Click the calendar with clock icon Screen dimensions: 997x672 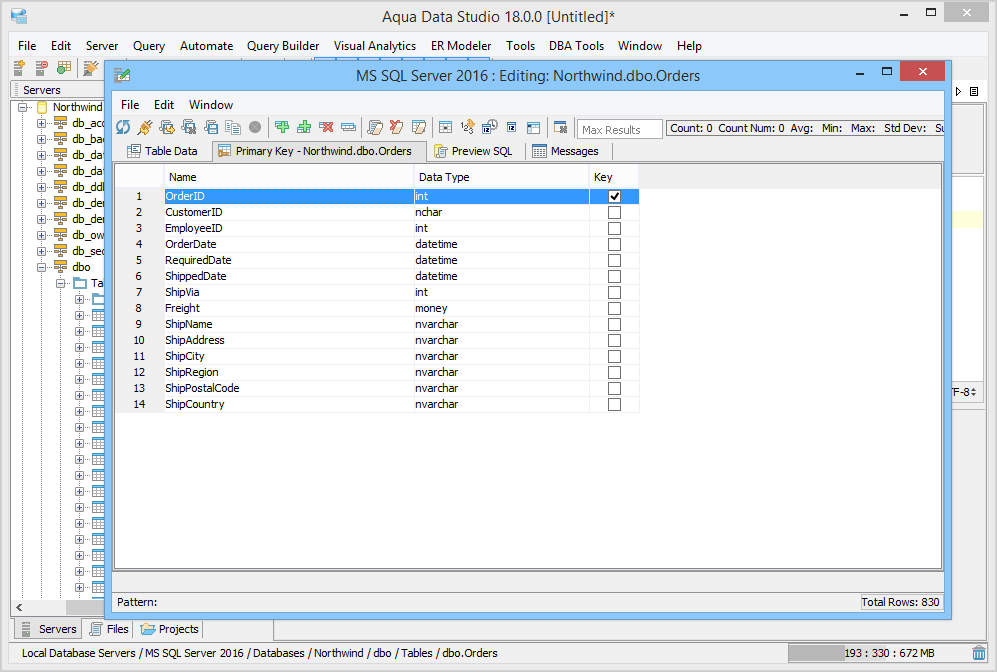point(490,127)
